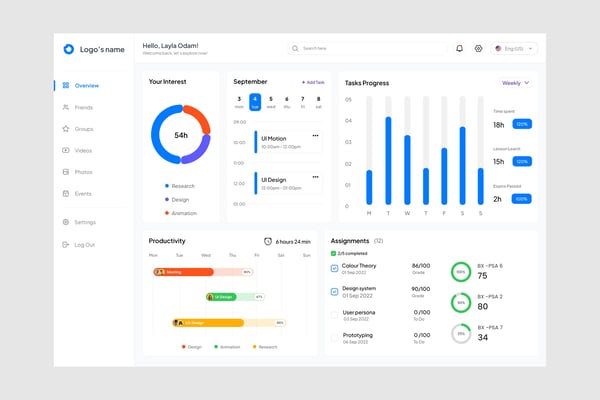Check the User persona checkbox
The image size is (600, 400).
pos(334,315)
